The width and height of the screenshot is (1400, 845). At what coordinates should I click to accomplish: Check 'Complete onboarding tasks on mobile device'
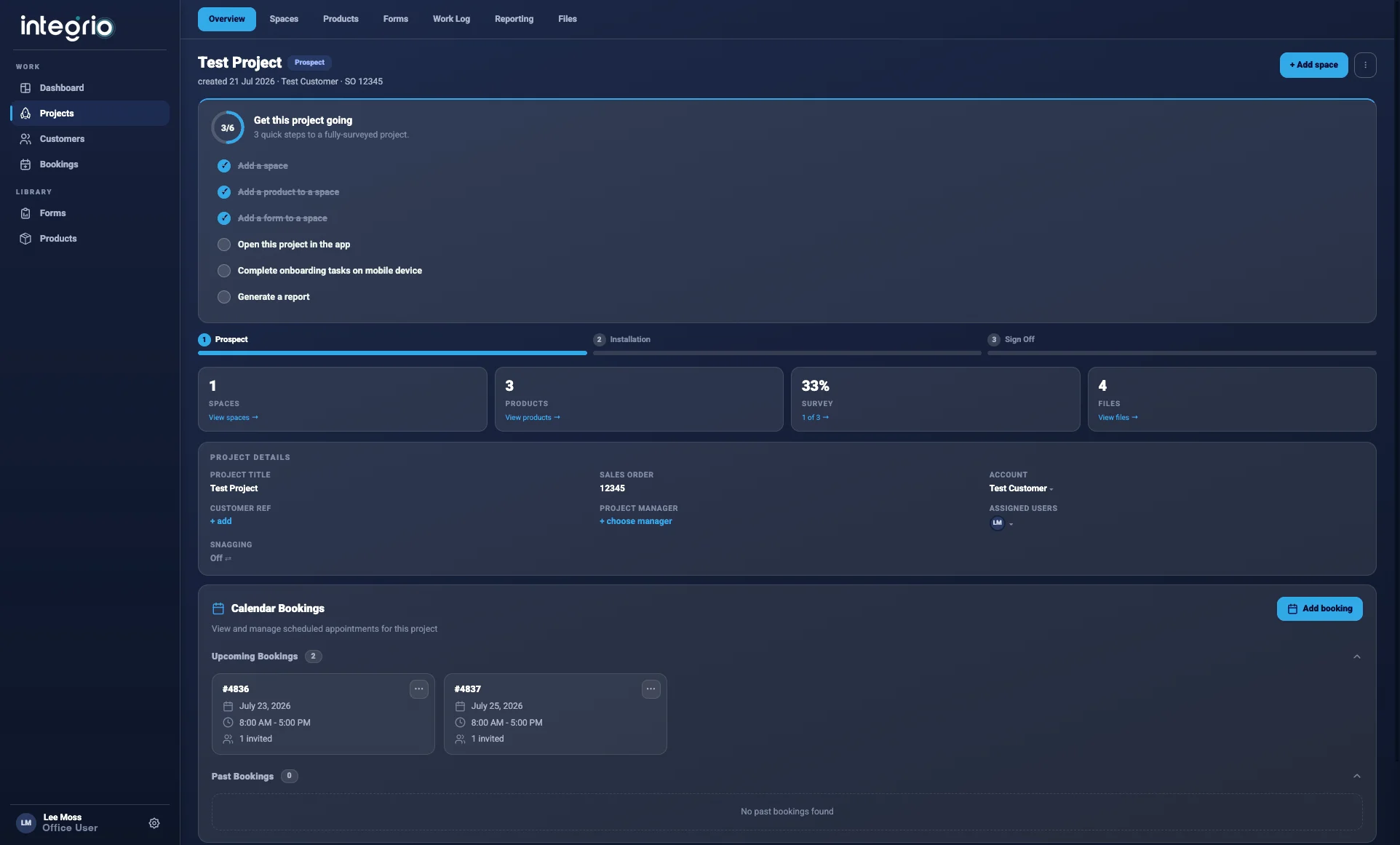point(224,271)
